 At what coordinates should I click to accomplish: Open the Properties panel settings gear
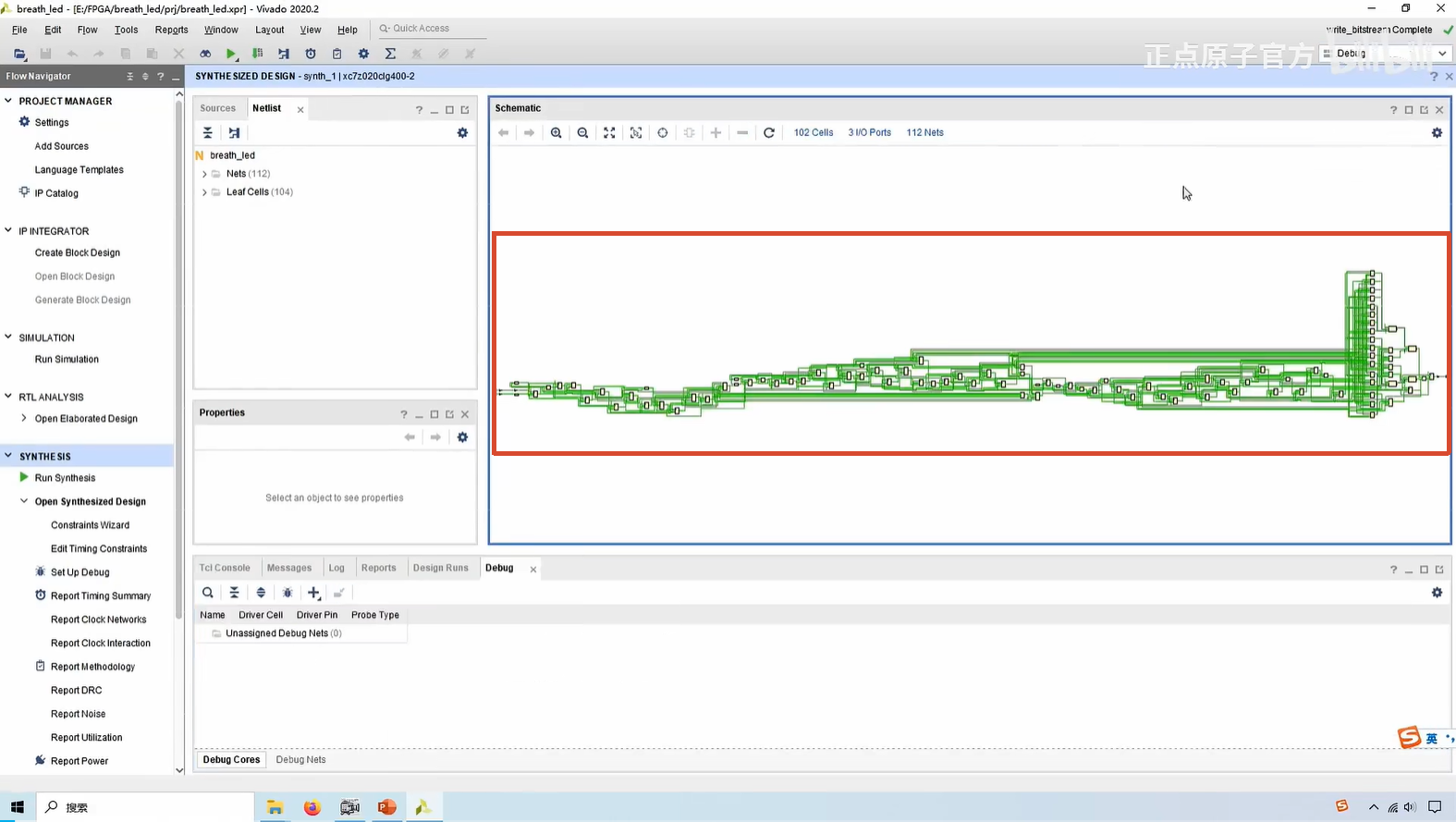pyautogui.click(x=462, y=437)
